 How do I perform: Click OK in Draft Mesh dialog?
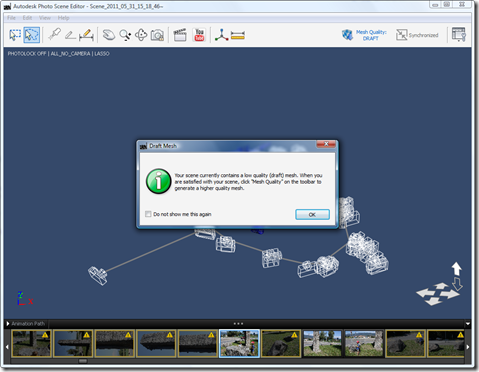pos(312,214)
